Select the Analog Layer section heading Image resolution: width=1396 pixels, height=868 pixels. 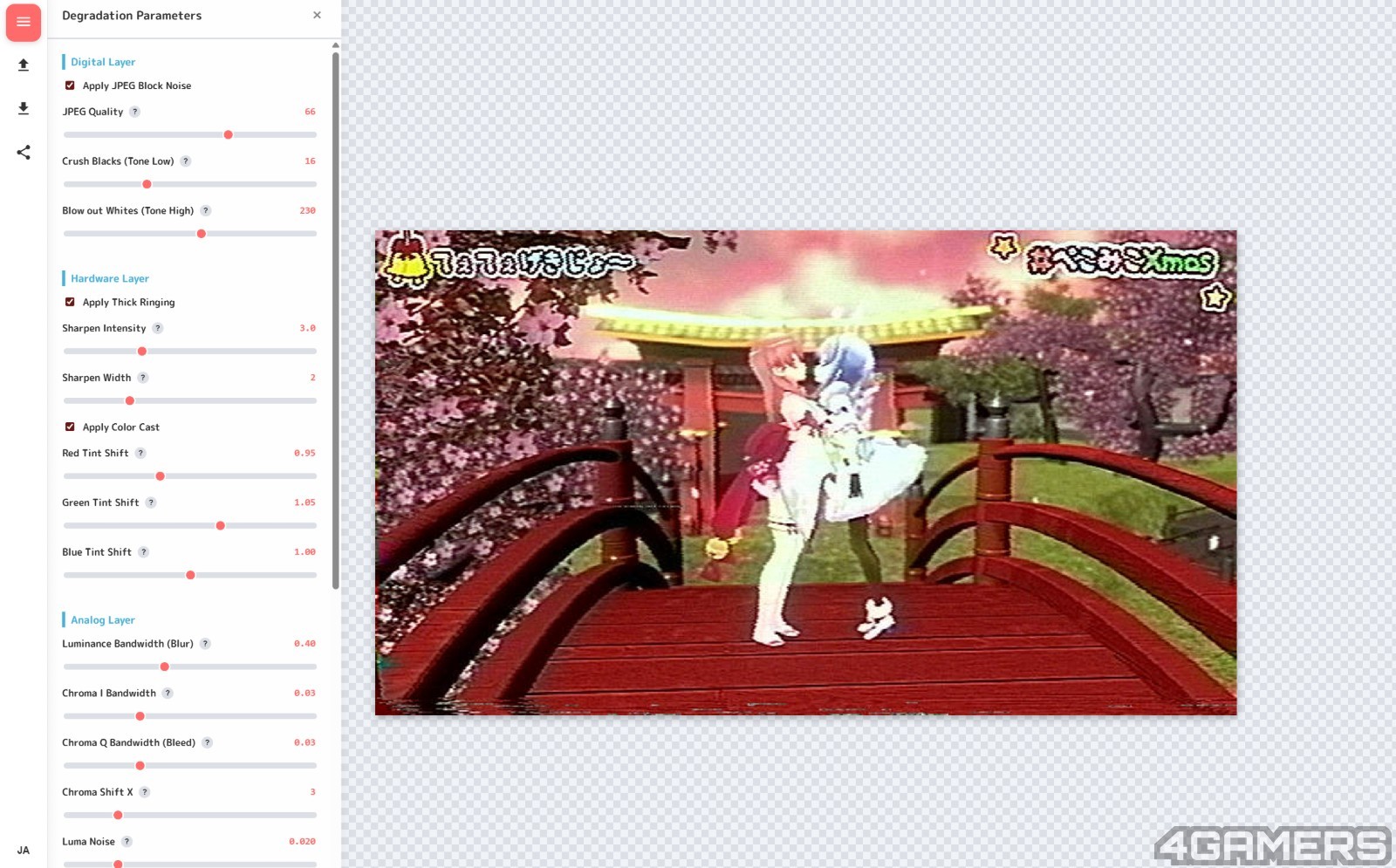pos(103,620)
